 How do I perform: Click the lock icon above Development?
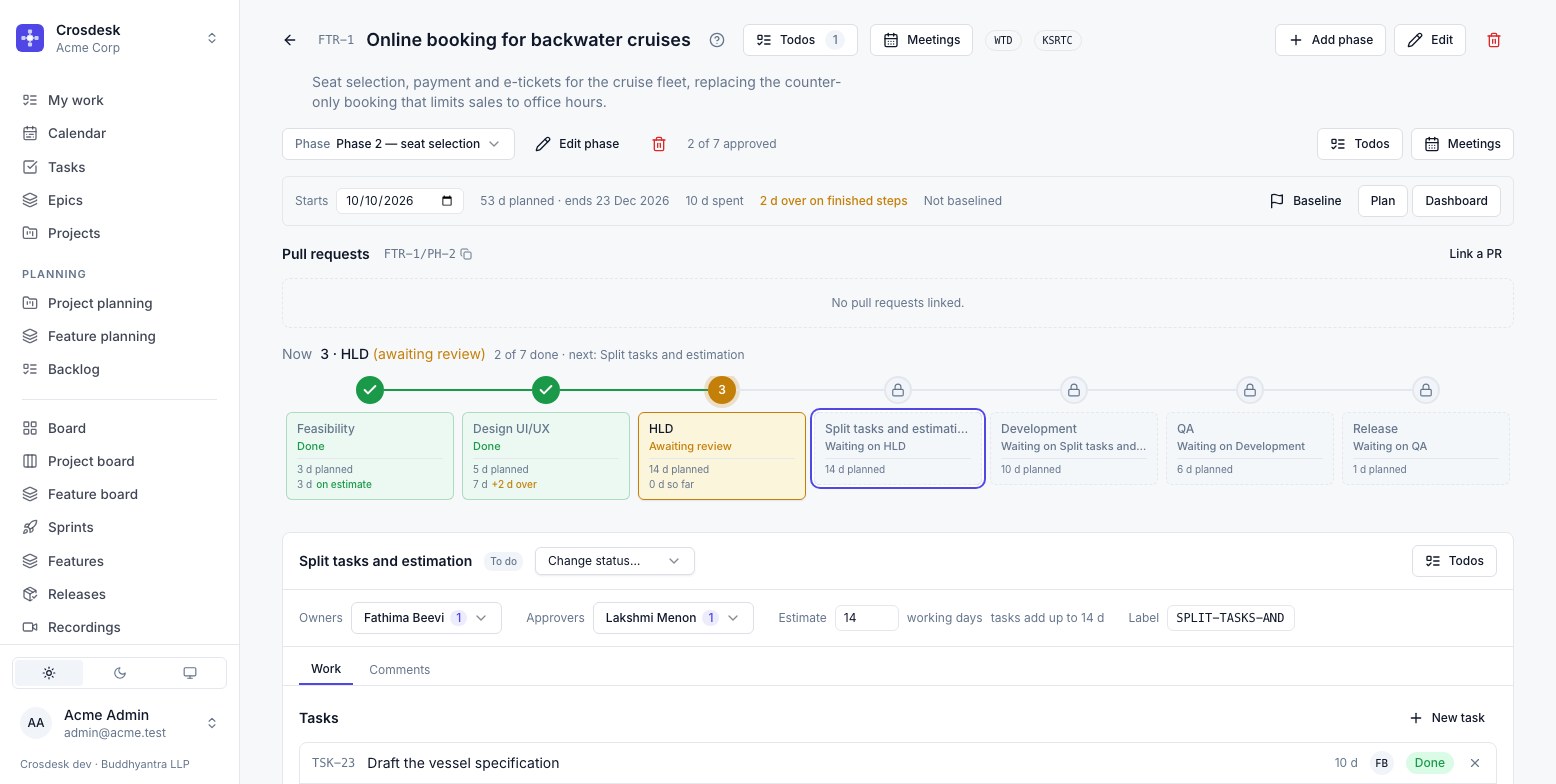(1074, 390)
